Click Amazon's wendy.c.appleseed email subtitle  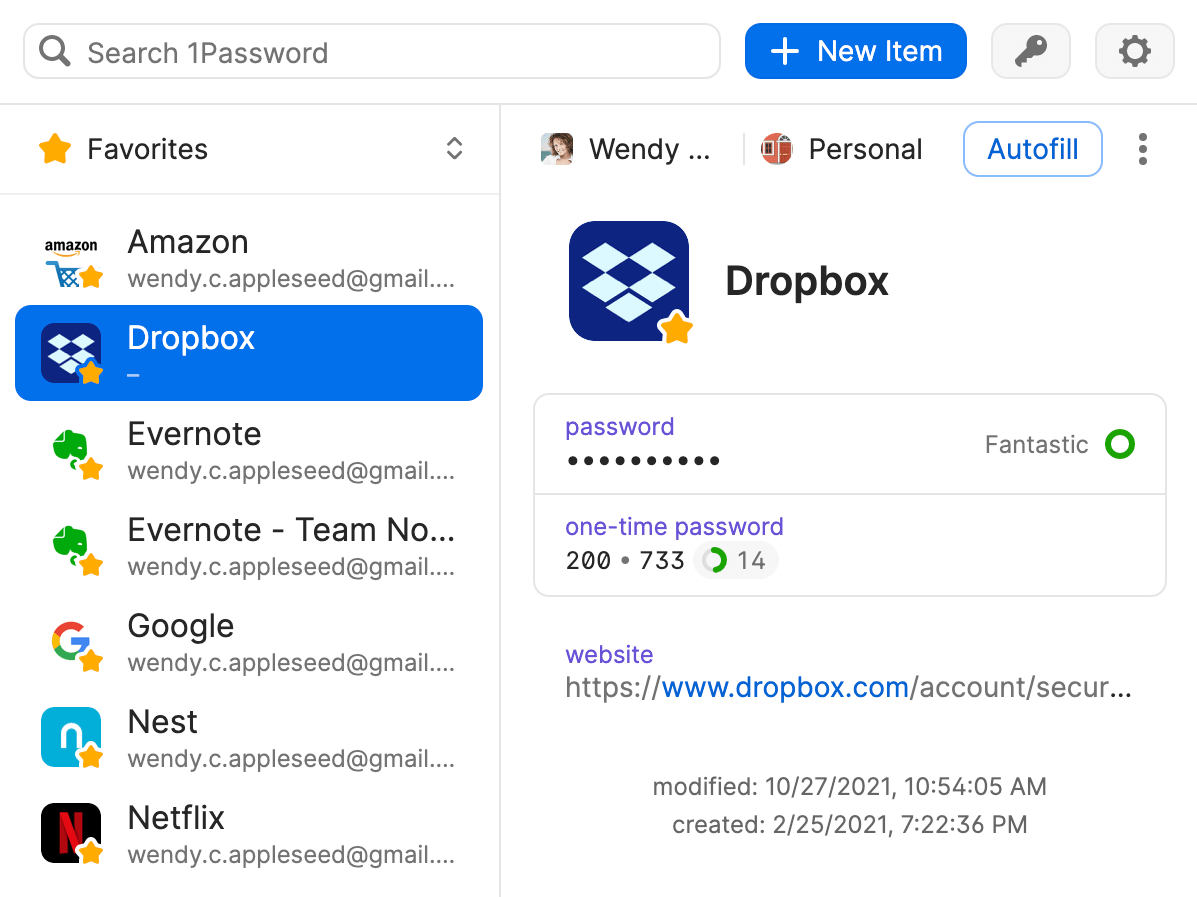click(291, 279)
